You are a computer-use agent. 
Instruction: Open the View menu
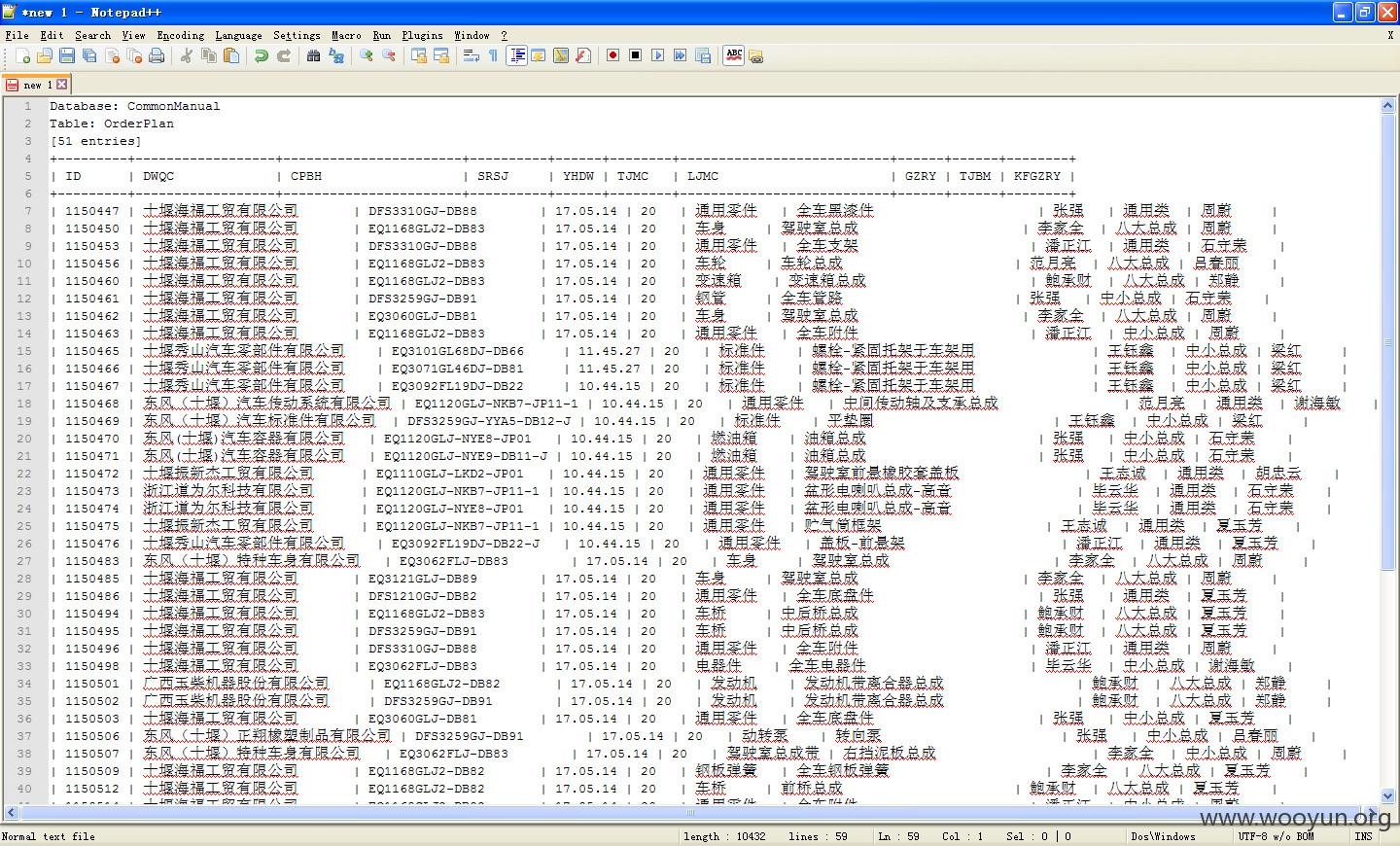click(x=133, y=35)
